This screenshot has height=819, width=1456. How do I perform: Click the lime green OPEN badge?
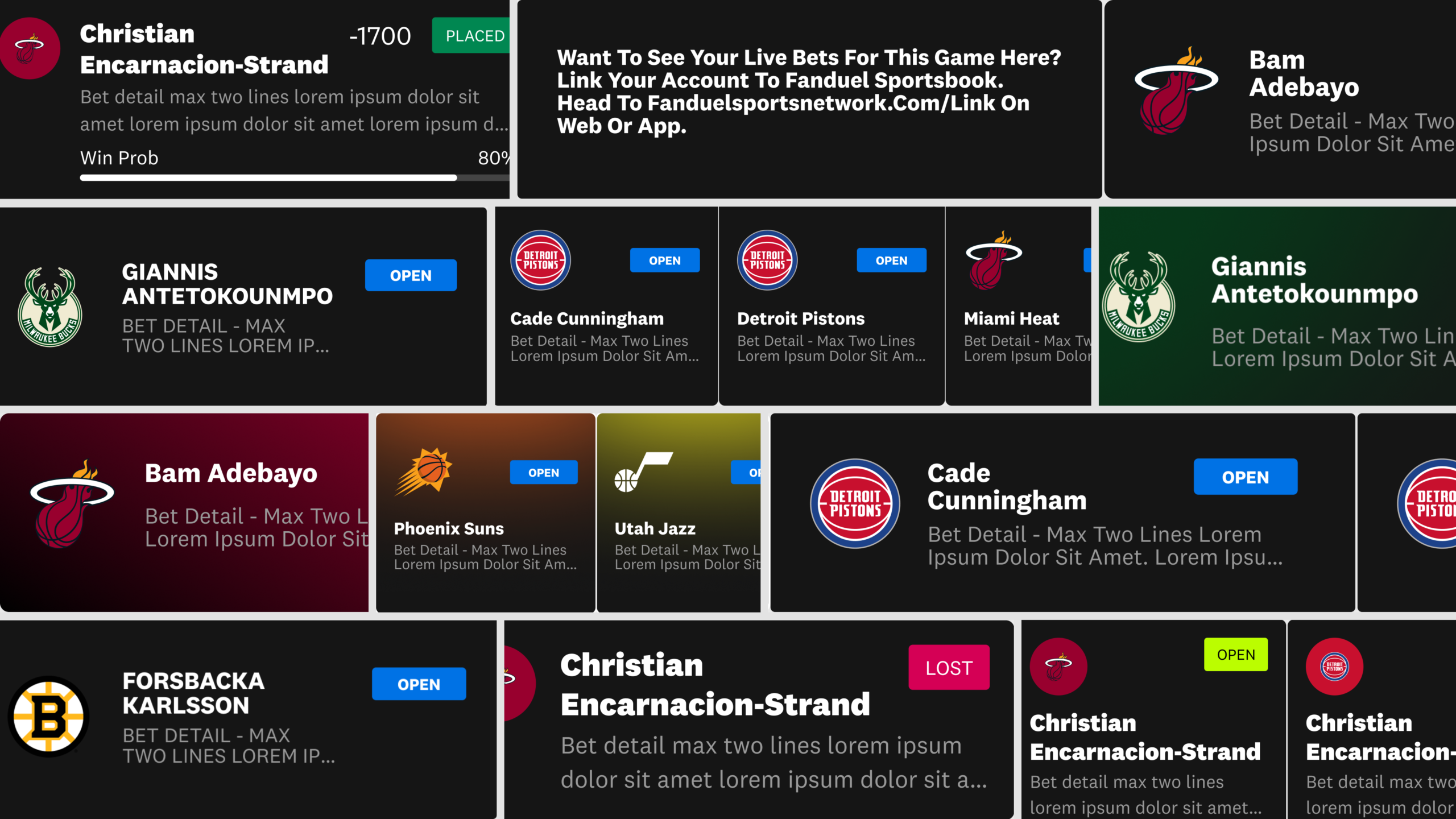click(x=1235, y=655)
